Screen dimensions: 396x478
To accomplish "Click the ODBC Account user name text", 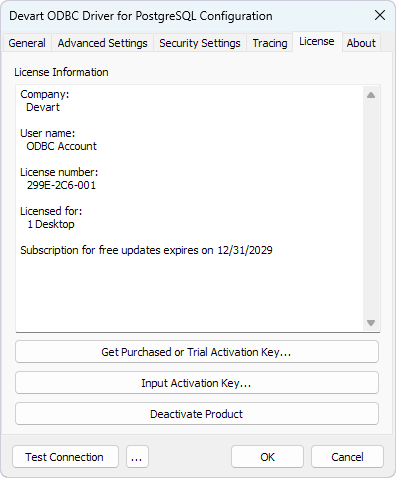I will pos(61,146).
